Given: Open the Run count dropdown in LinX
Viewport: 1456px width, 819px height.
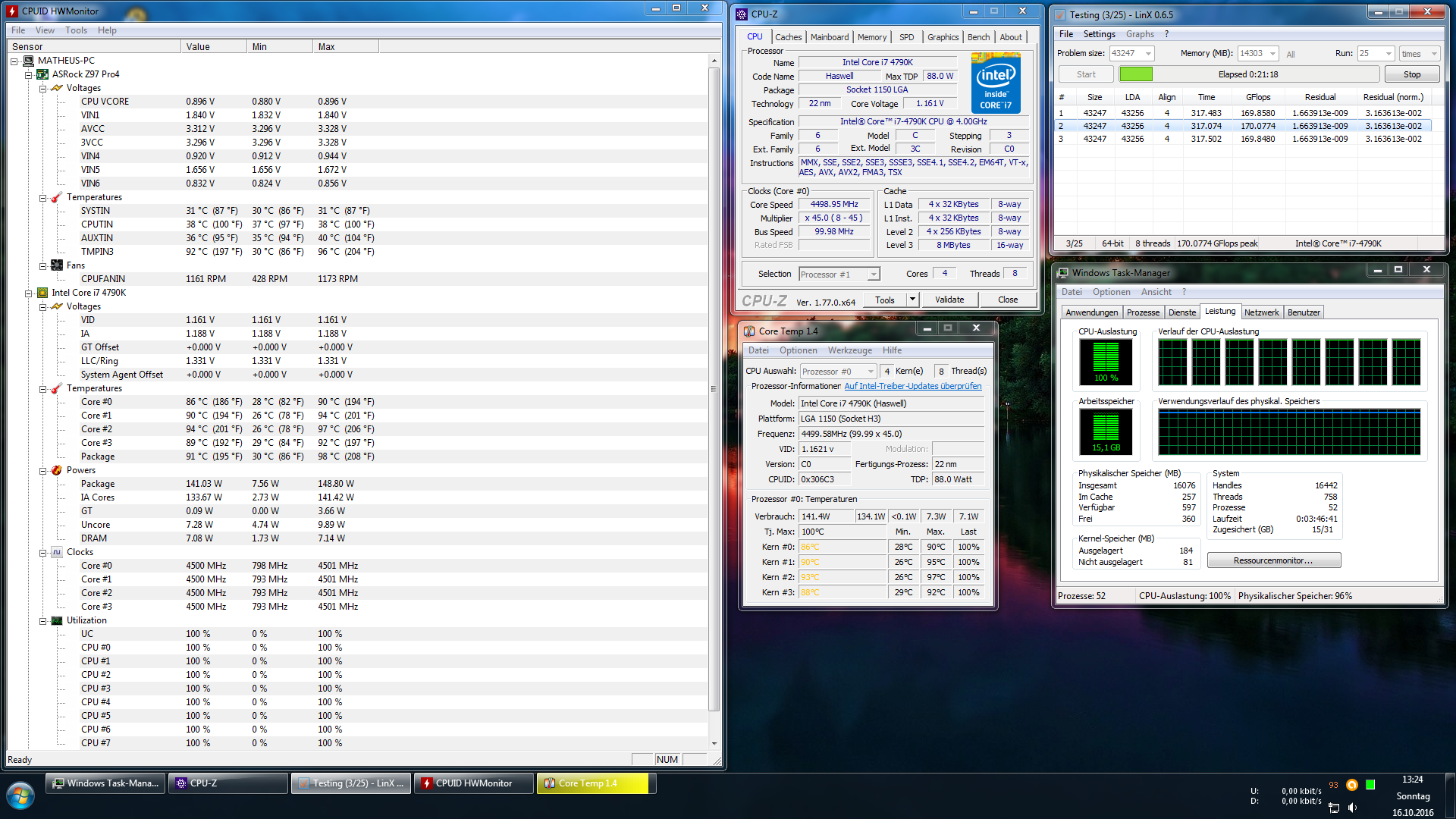Looking at the screenshot, I should point(1388,54).
